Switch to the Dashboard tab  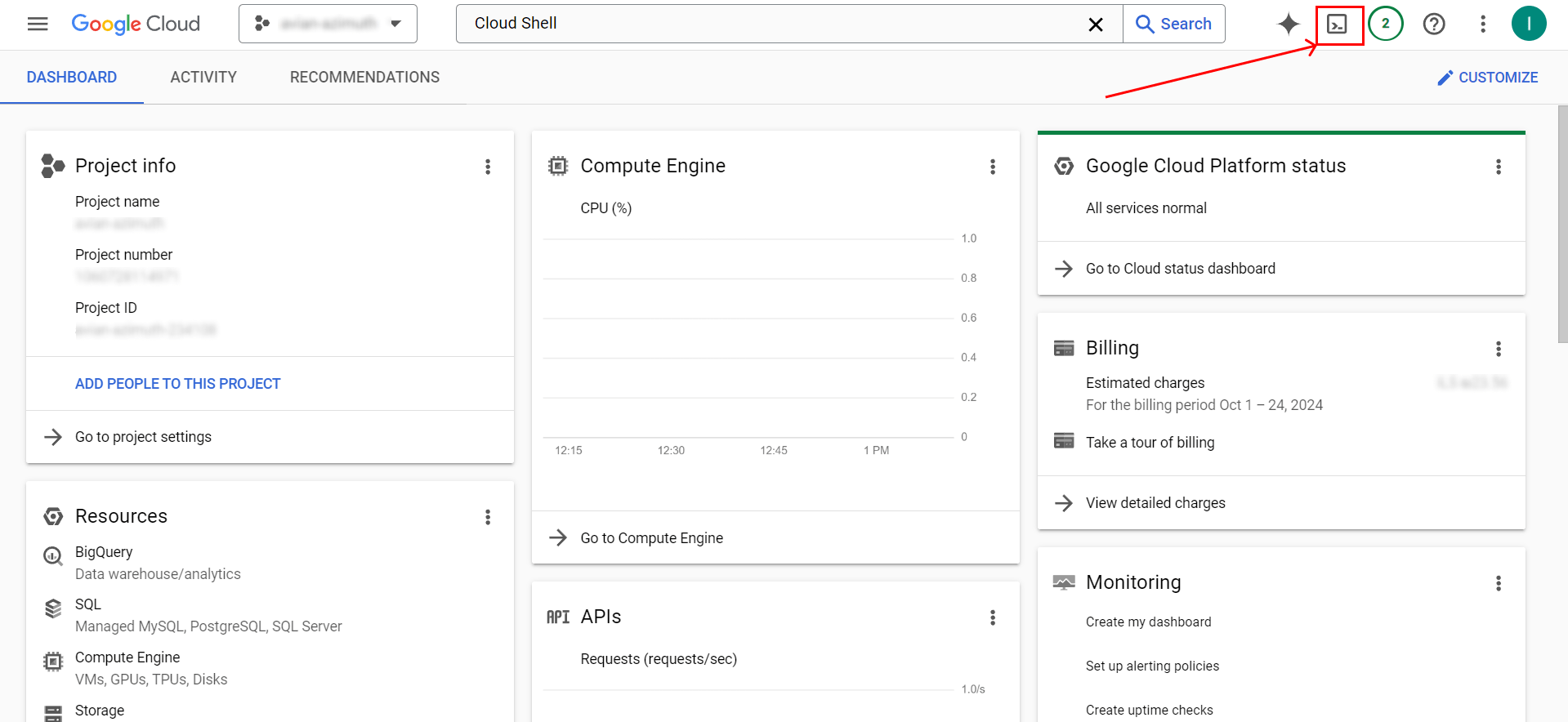72,78
